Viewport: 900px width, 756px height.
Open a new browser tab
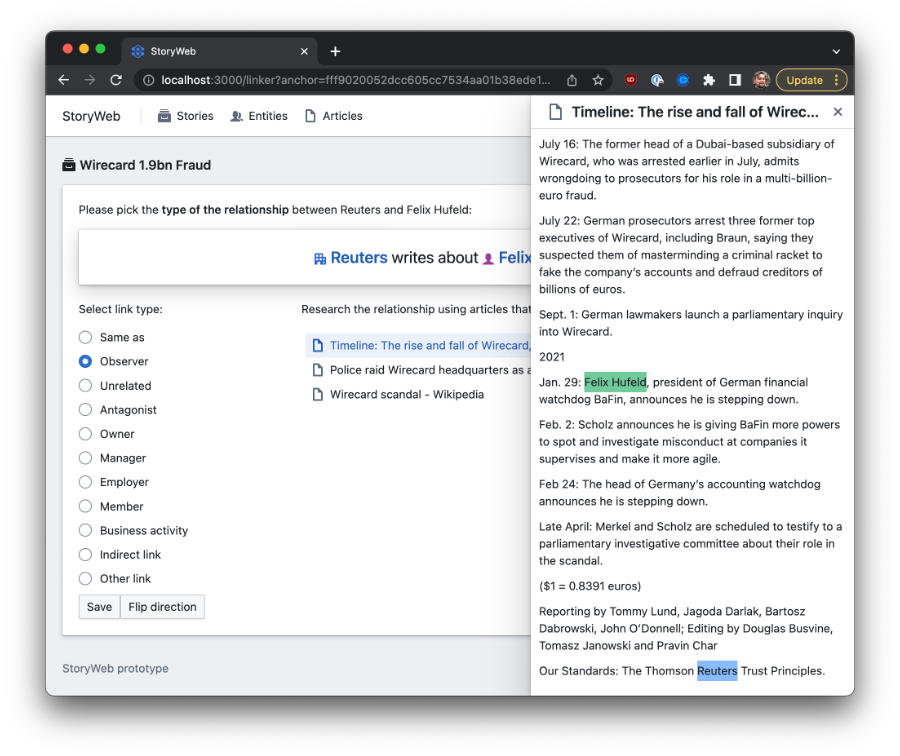click(x=335, y=52)
